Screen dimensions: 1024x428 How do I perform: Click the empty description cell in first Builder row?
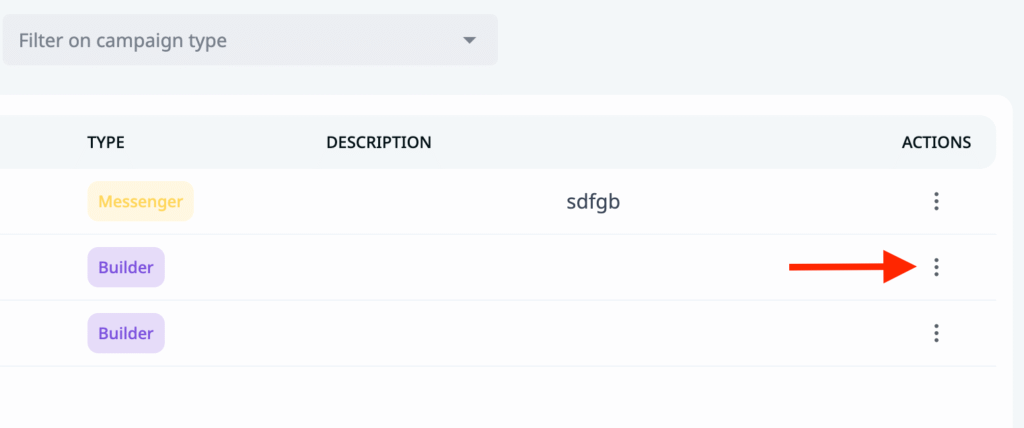pos(500,267)
